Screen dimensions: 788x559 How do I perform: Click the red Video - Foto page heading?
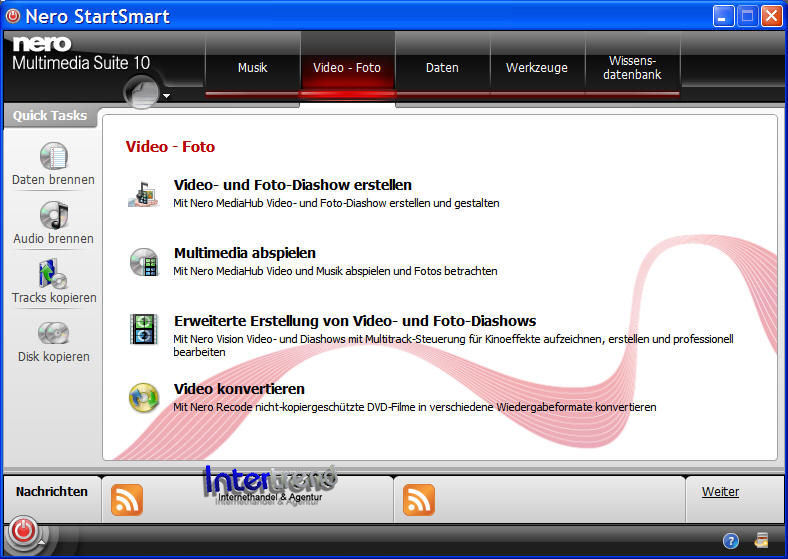(170, 146)
